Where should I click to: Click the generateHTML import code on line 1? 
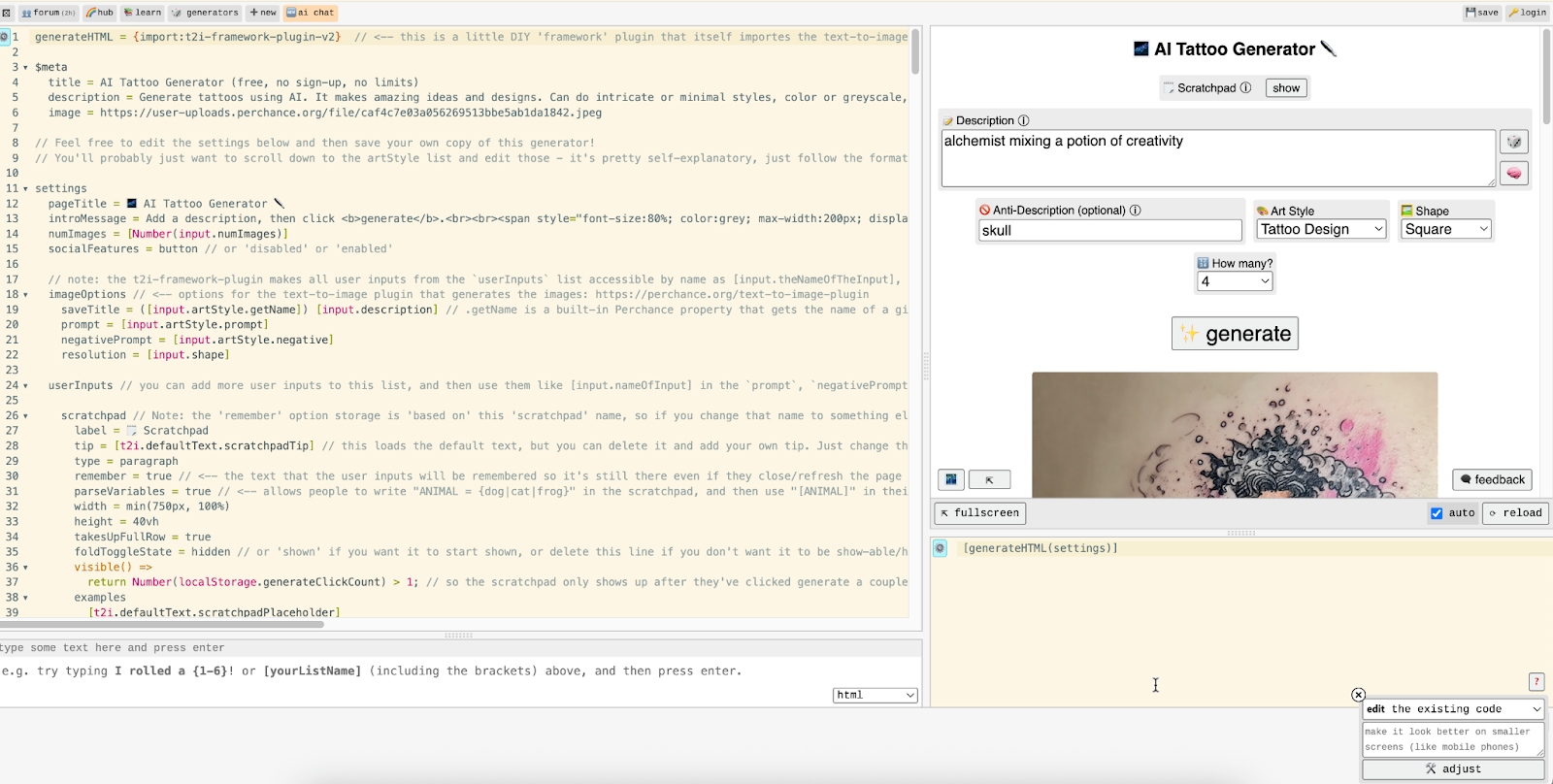pyautogui.click(x=187, y=37)
